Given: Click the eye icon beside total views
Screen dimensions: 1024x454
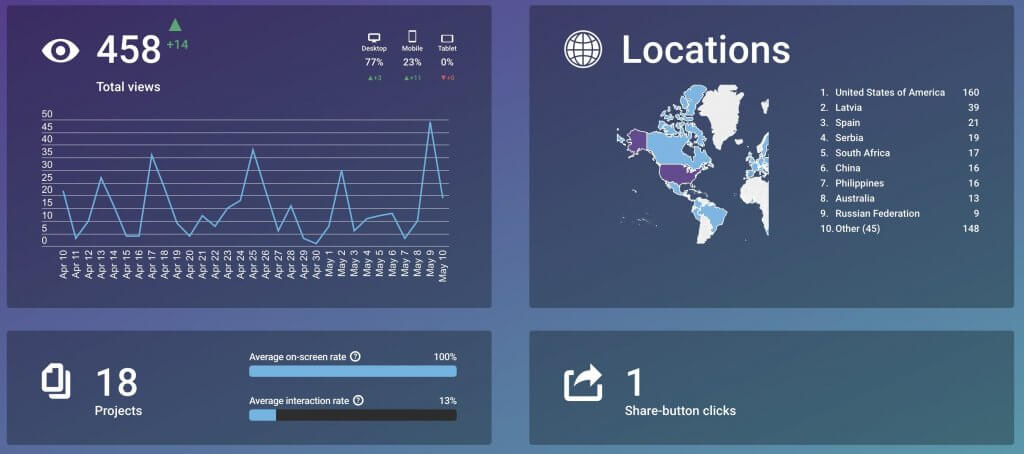Looking at the screenshot, I should [60, 51].
